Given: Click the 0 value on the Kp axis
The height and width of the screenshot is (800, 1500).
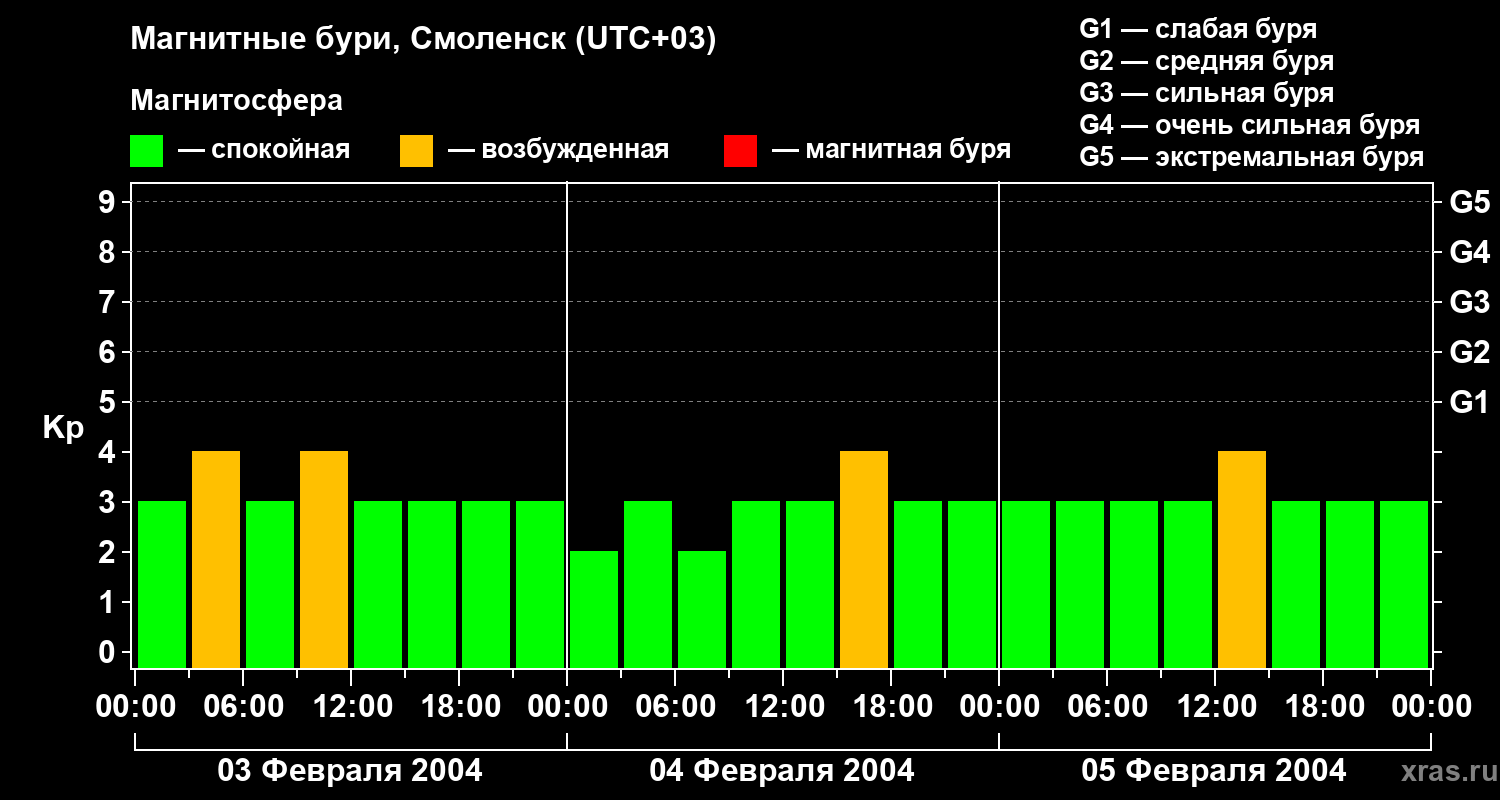Looking at the screenshot, I should 109,652.
